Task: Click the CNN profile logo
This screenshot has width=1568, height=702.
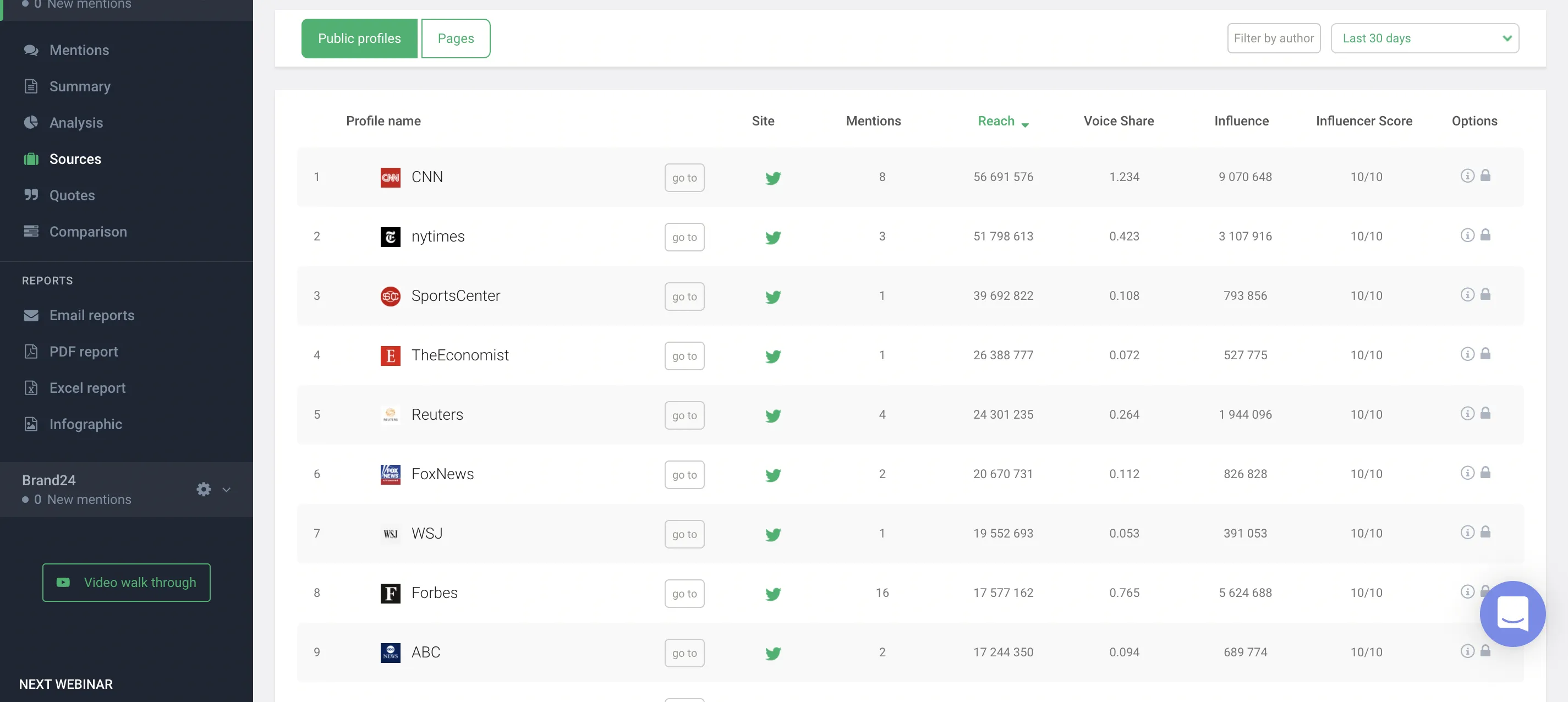Action: pyautogui.click(x=390, y=177)
